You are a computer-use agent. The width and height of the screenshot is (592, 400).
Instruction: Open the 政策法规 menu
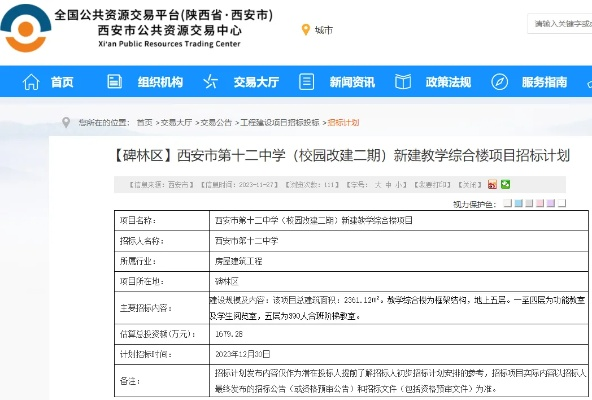click(x=448, y=82)
